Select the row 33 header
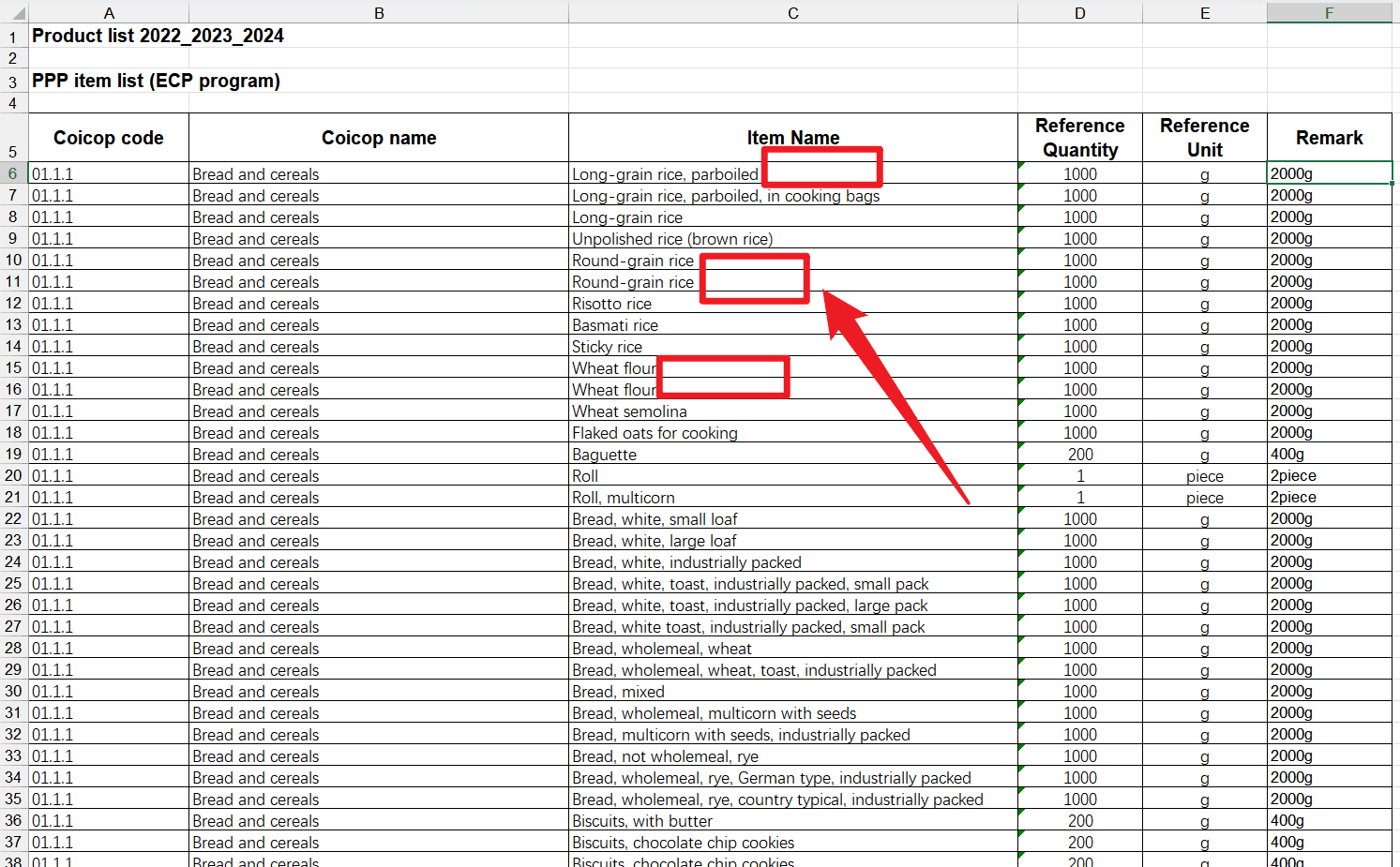 (x=13, y=756)
